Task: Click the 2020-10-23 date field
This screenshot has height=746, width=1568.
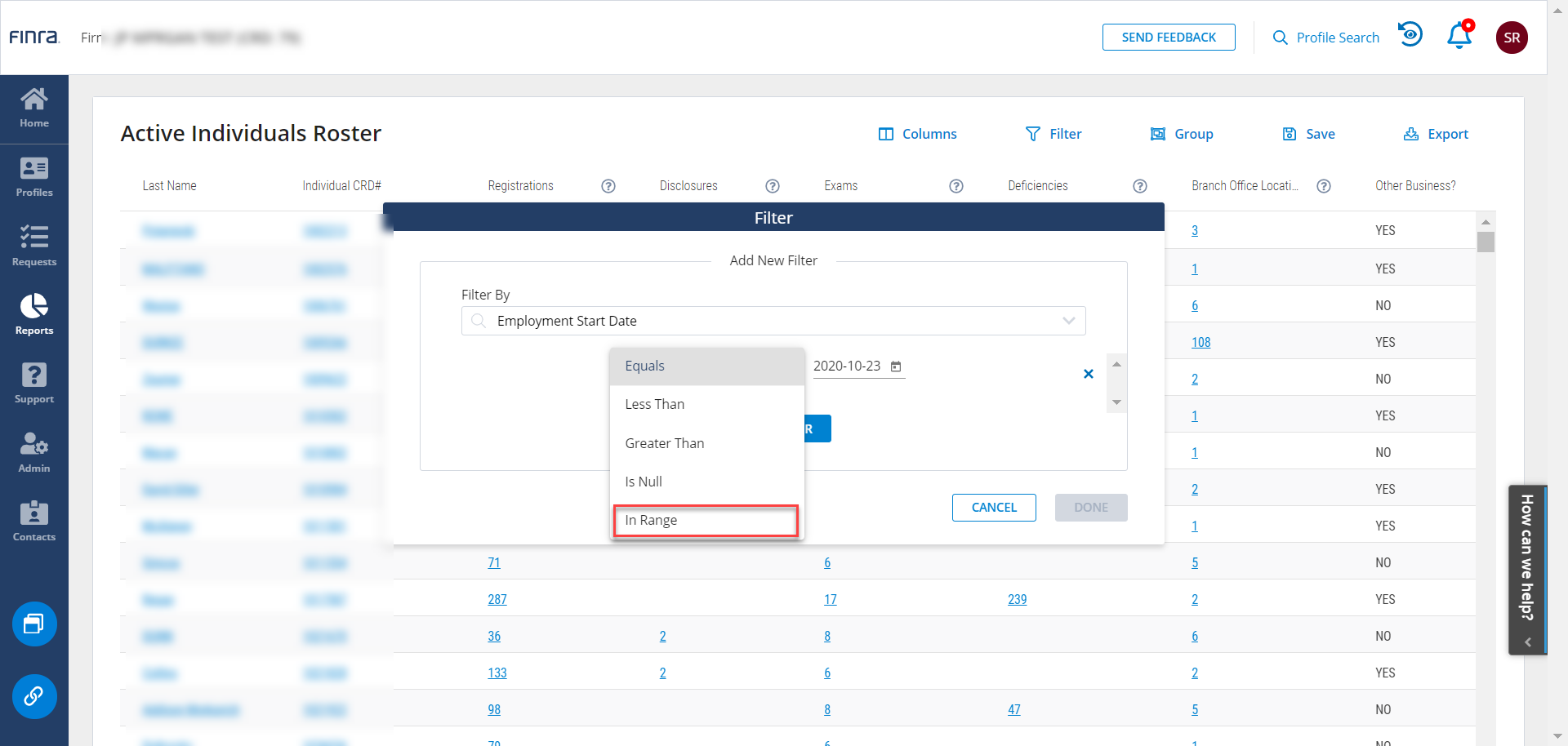Action: tap(847, 366)
